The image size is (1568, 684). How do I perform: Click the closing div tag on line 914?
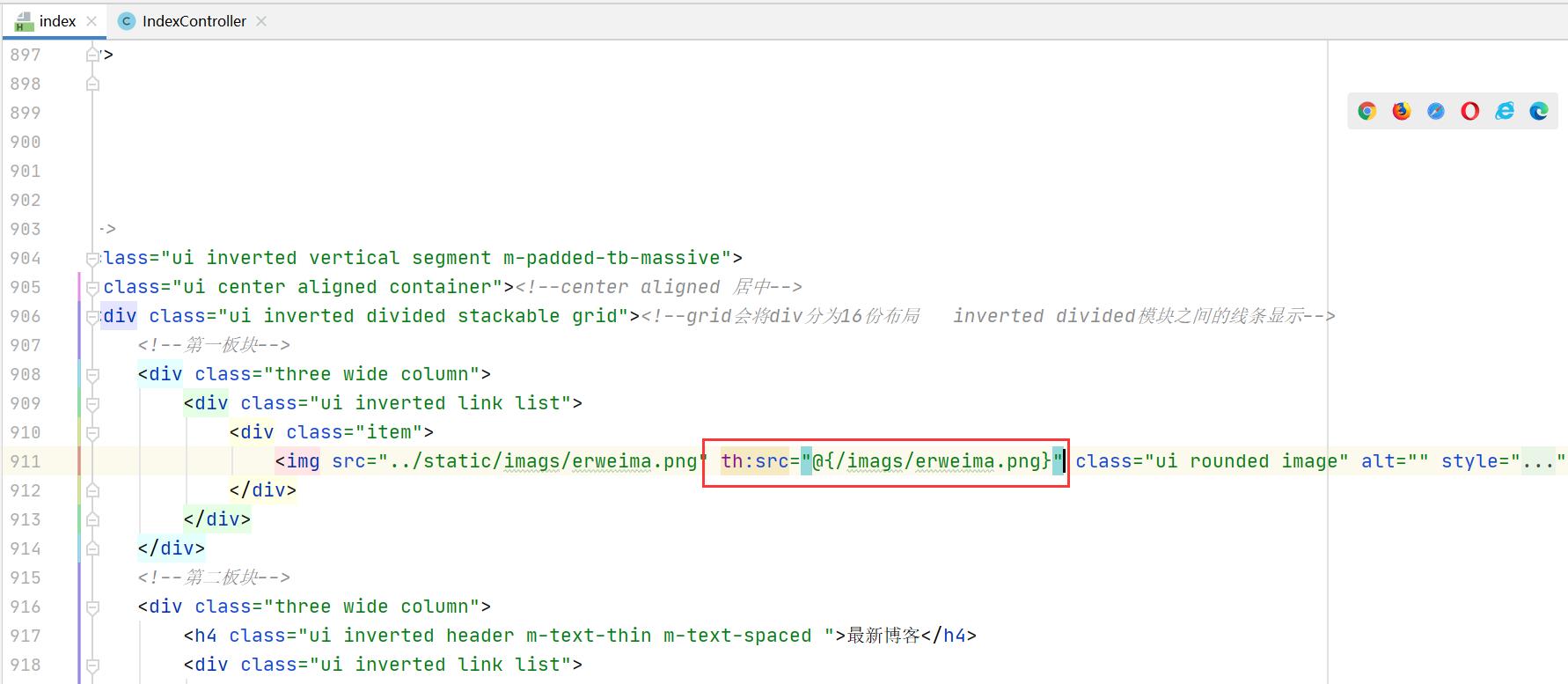(x=172, y=548)
